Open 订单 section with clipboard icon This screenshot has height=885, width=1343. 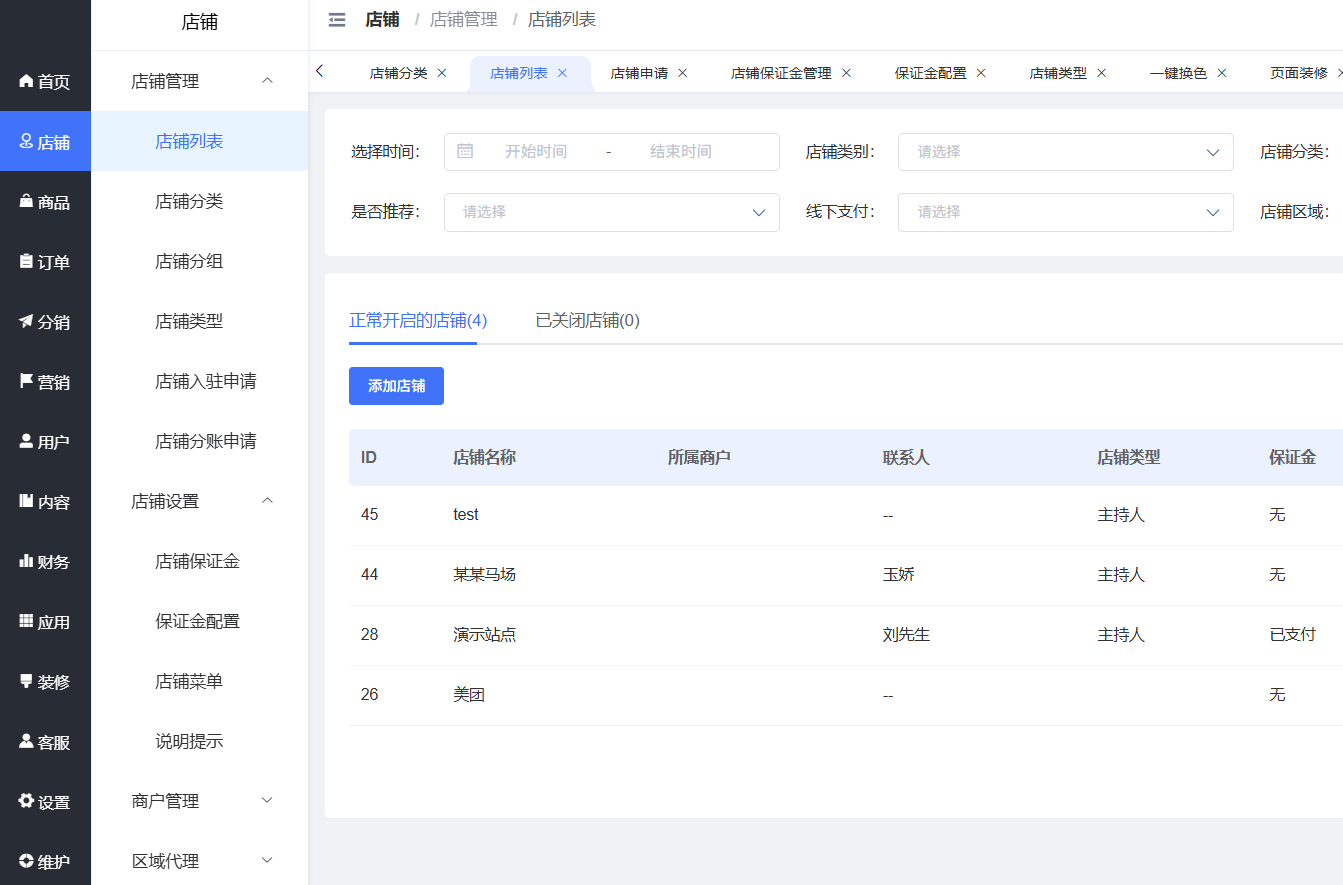tap(27, 261)
